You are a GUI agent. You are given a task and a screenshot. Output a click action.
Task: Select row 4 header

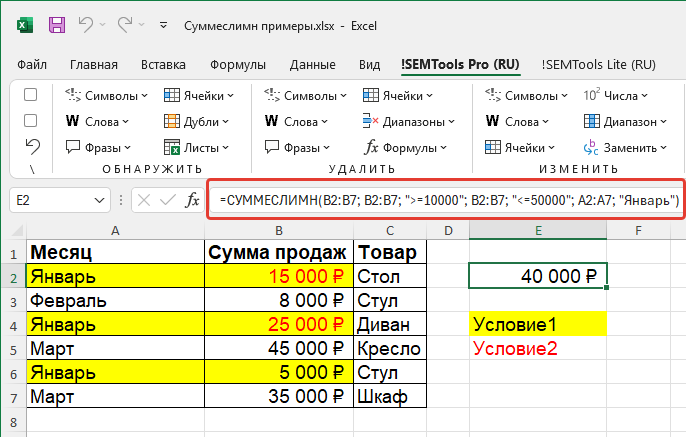(14, 325)
